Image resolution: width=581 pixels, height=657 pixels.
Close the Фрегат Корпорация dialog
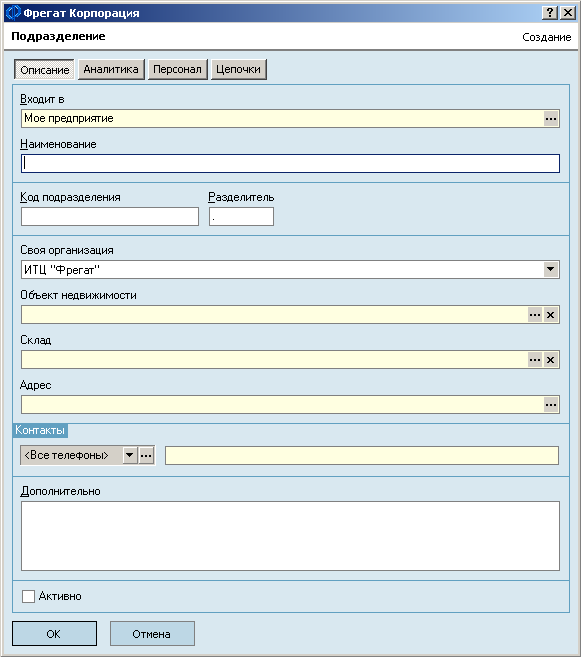click(x=568, y=13)
